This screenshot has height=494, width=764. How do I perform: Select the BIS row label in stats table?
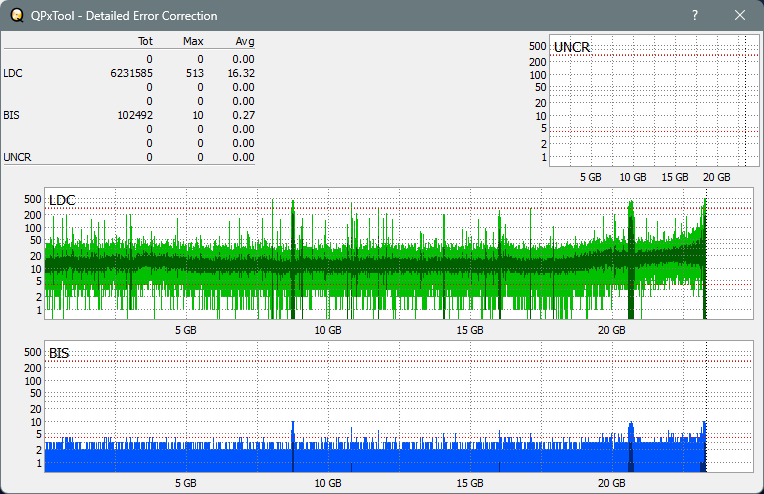[11, 115]
